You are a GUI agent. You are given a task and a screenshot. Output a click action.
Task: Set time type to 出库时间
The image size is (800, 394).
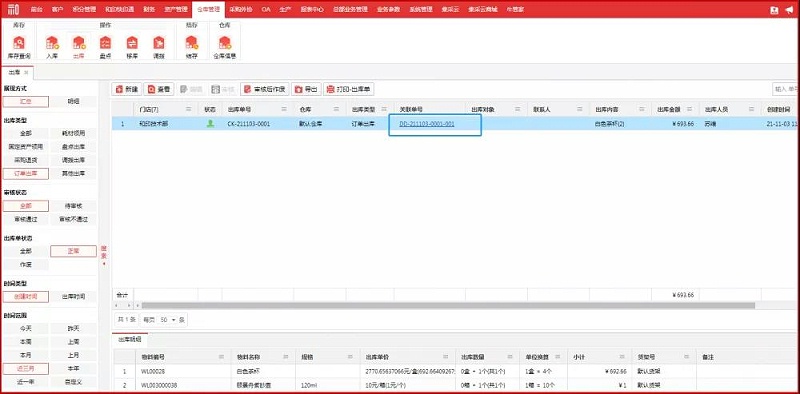73,297
